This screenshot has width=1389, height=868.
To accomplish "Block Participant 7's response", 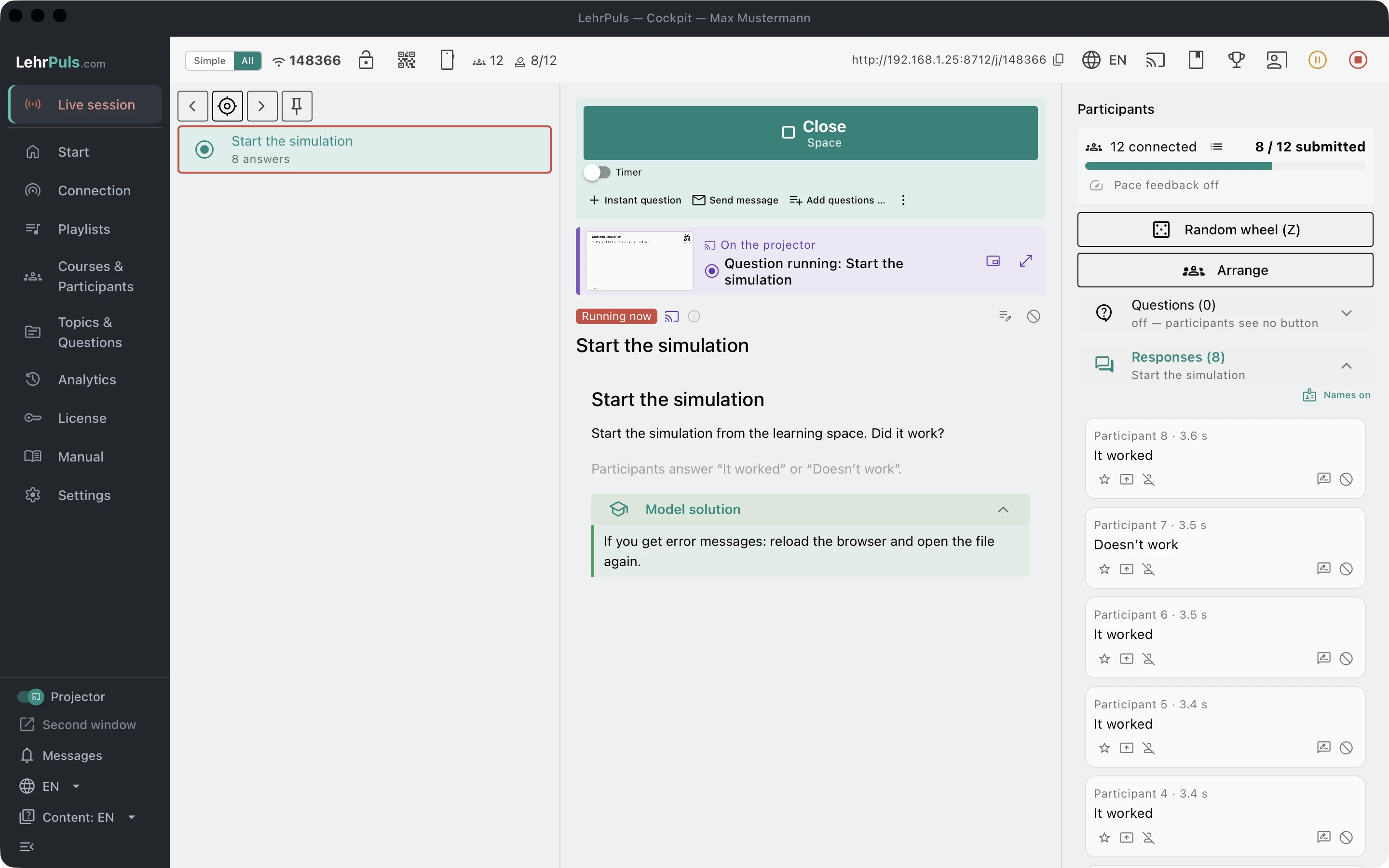I will (x=1346, y=569).
